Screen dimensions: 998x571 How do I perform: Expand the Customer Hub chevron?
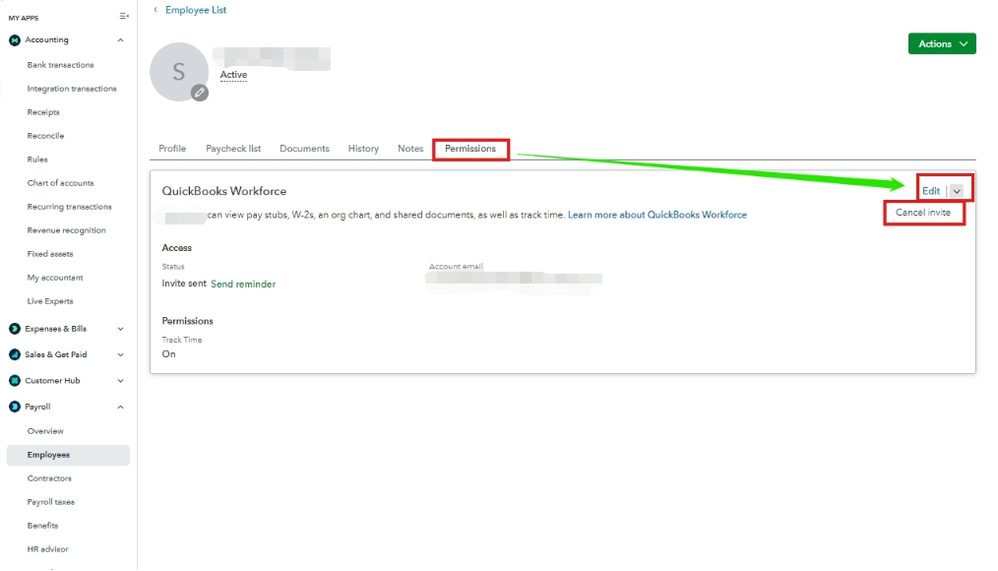point(120,381)
